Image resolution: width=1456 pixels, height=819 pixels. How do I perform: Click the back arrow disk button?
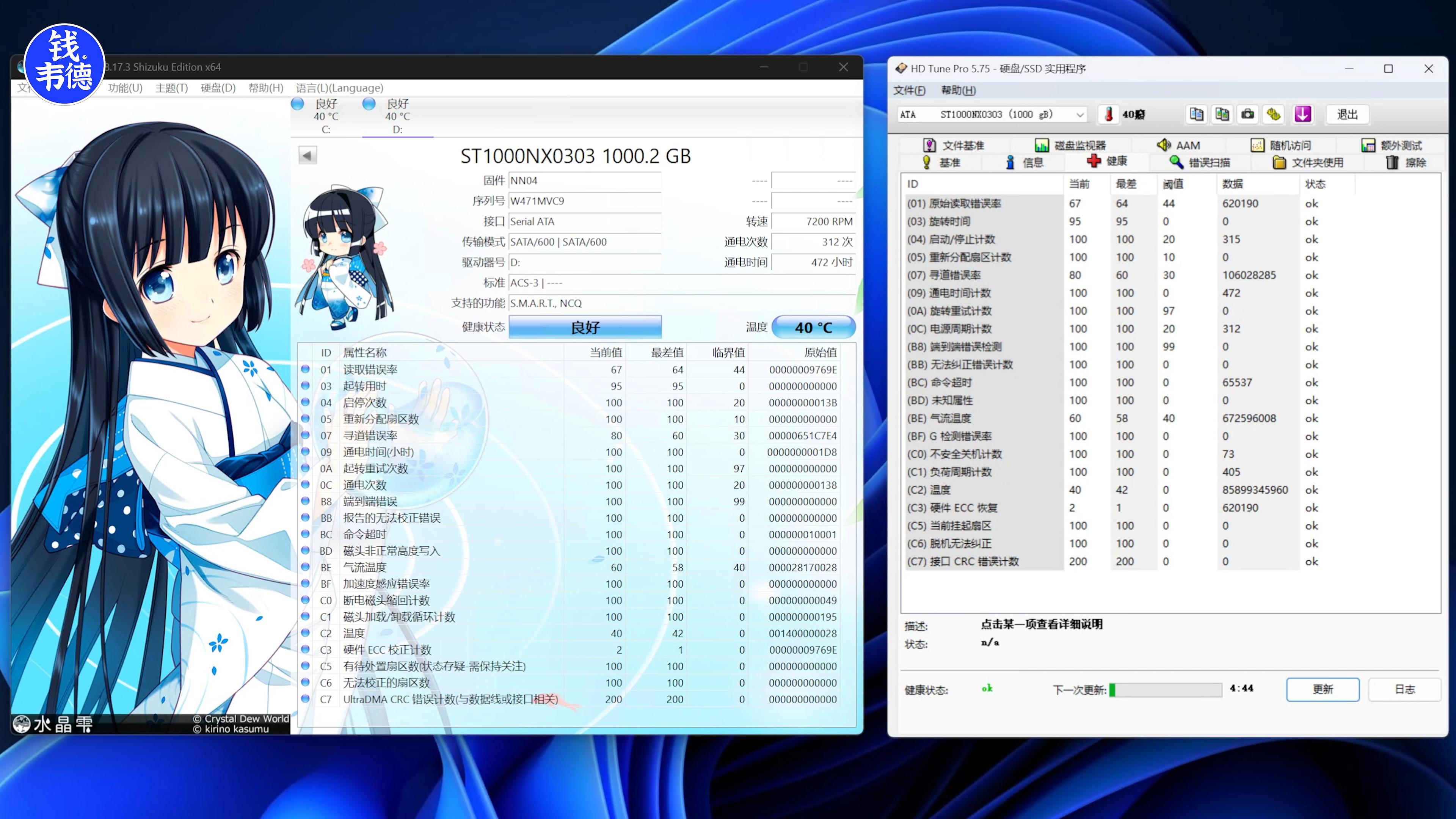click(308, 155)
